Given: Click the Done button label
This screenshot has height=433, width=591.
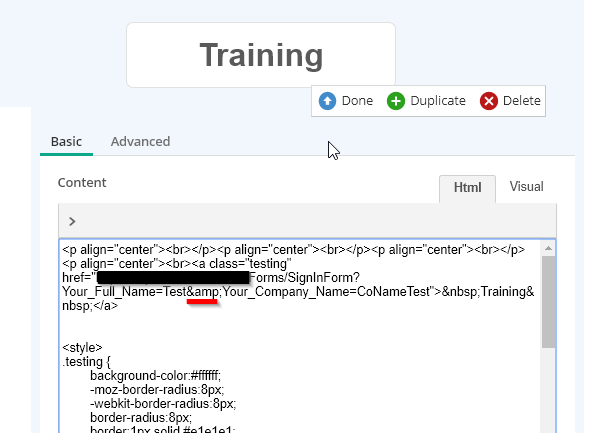Looking at the screenshot, I should 357,101.
